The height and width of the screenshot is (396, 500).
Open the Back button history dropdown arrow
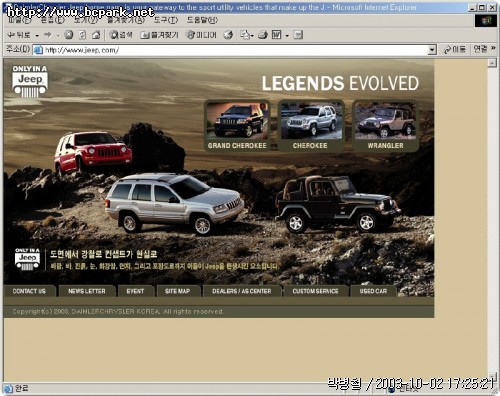[x=37, y=35]
